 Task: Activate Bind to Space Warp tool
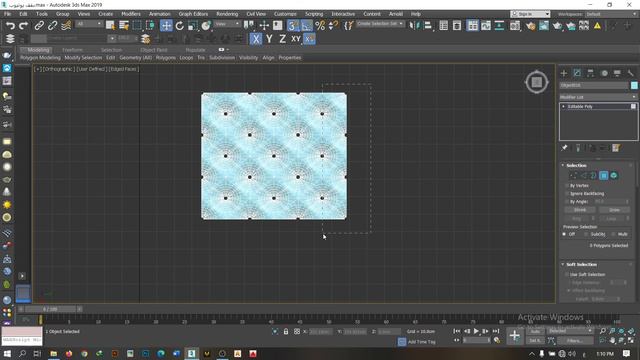point(66,26)
